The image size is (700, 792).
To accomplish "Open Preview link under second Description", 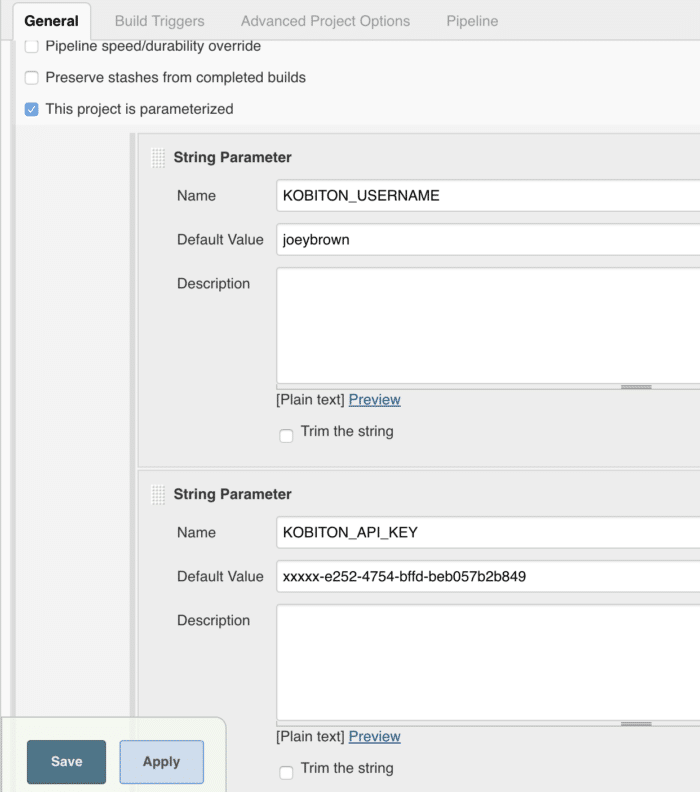I will pos(374,736).
